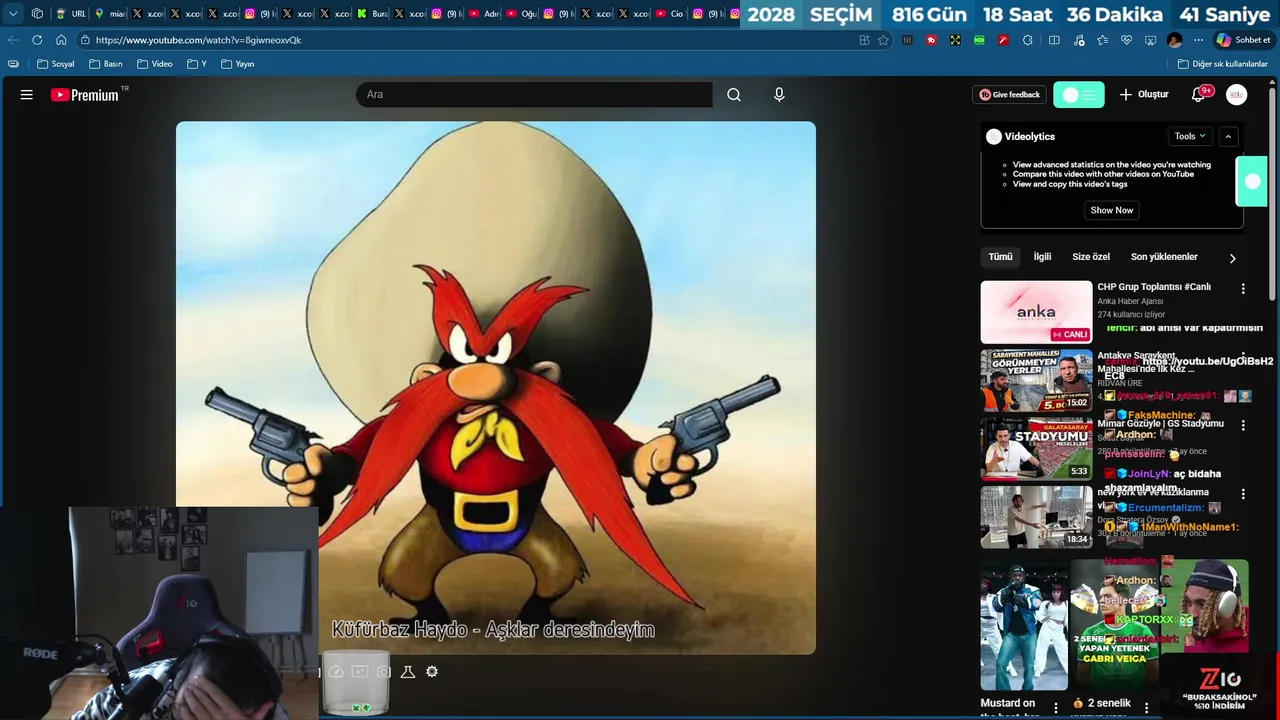The image size is (1280, 720).
Task: Open browser extensions puzzle icon
Action: coord(1027,40)
